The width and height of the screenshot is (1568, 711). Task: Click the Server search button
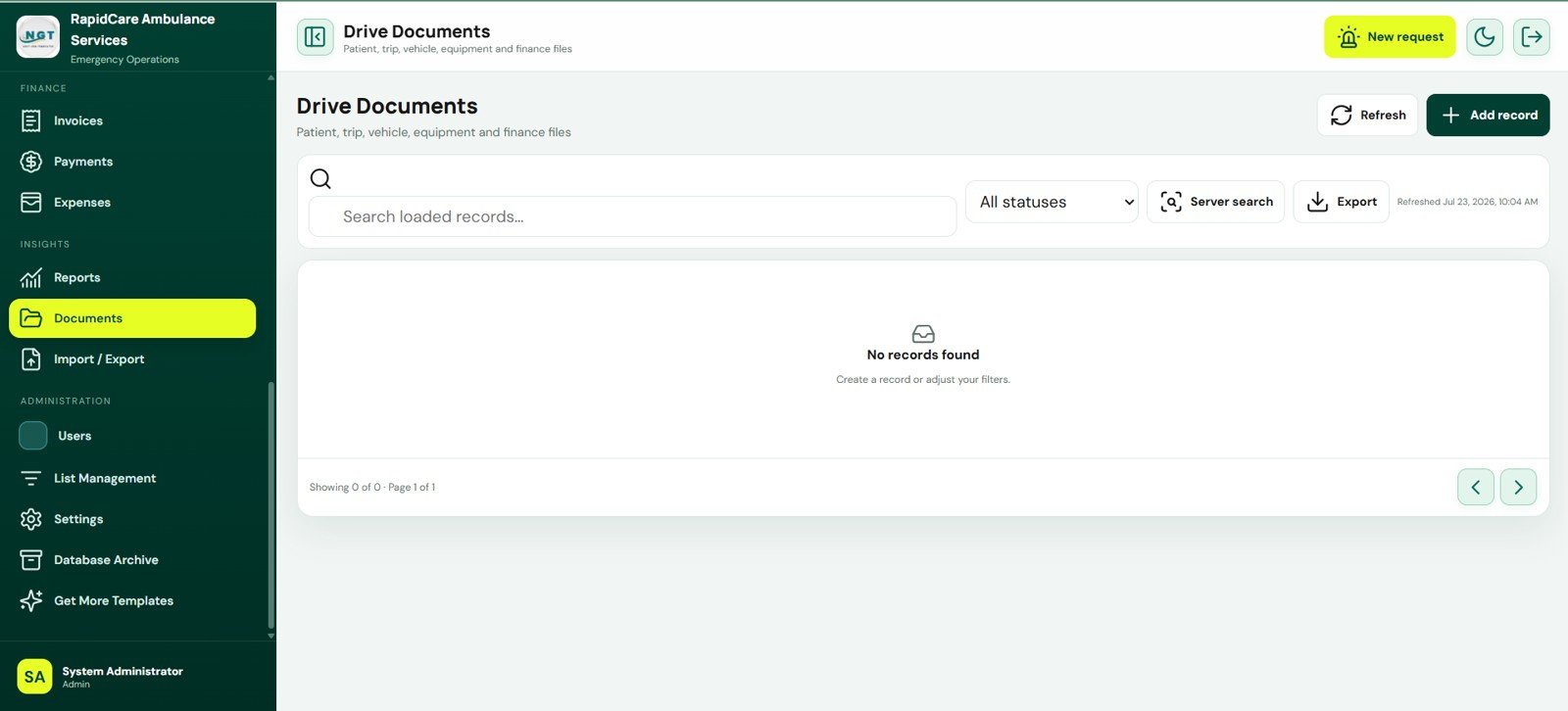pos(1215,202)
